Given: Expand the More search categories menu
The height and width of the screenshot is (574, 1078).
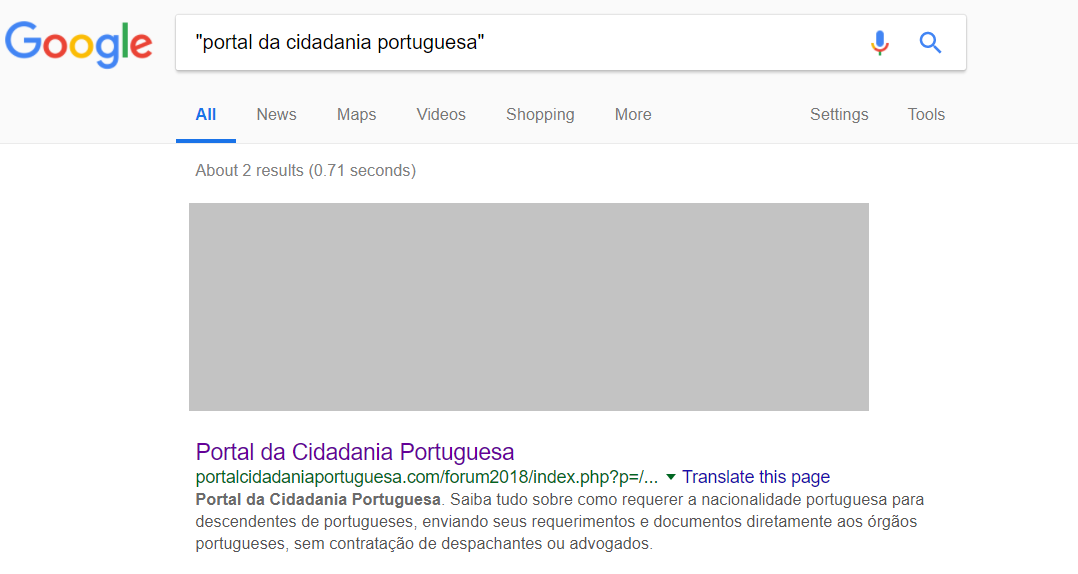Looking at the screenshot, I should coord(633,115).
